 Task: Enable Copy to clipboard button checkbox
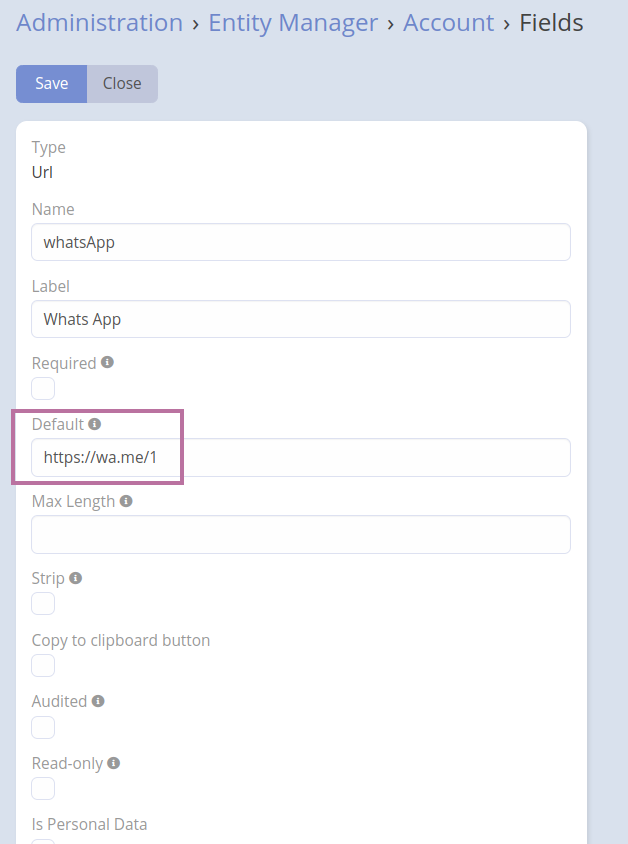(43, 665)
